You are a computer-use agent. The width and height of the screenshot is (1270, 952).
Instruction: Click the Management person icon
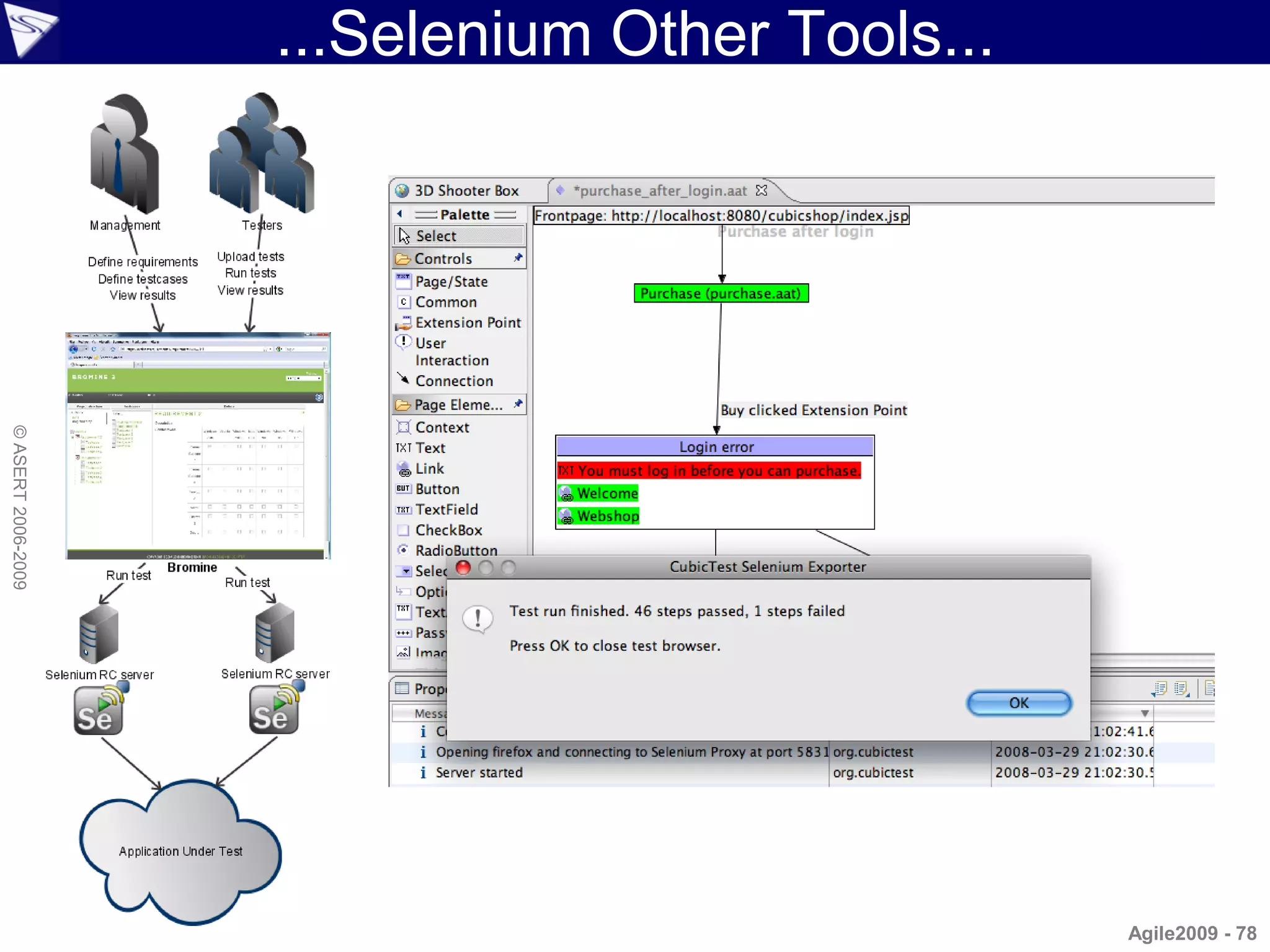tap(124, 153)
